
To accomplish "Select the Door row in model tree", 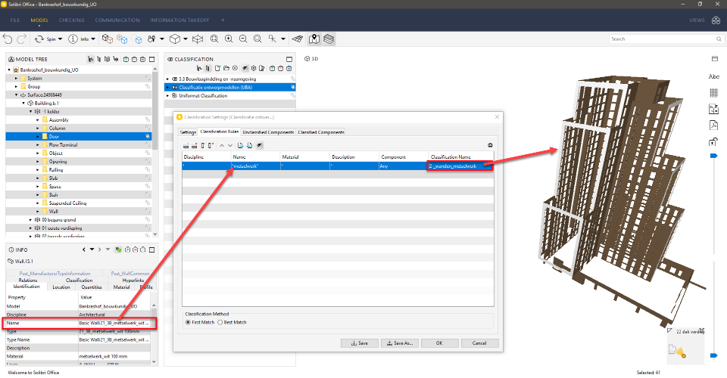I will (78, 136).
